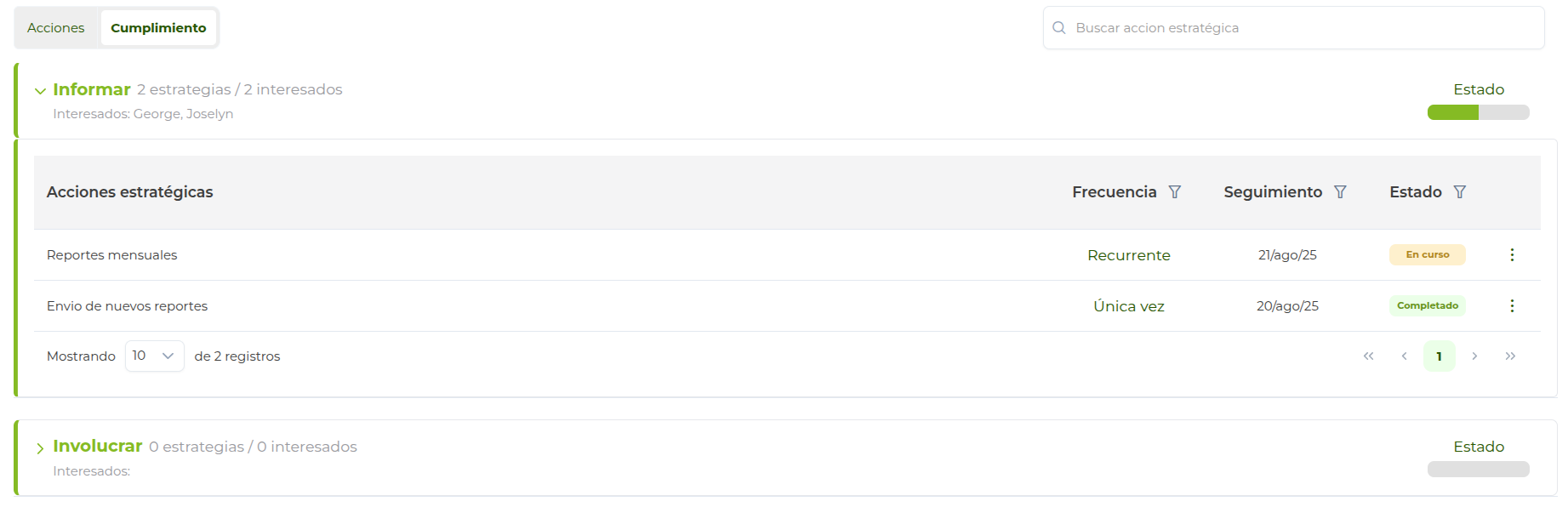Expand the Involucrar section
Viewport: 1568px width, 507px height.
(x=40, y=448)
